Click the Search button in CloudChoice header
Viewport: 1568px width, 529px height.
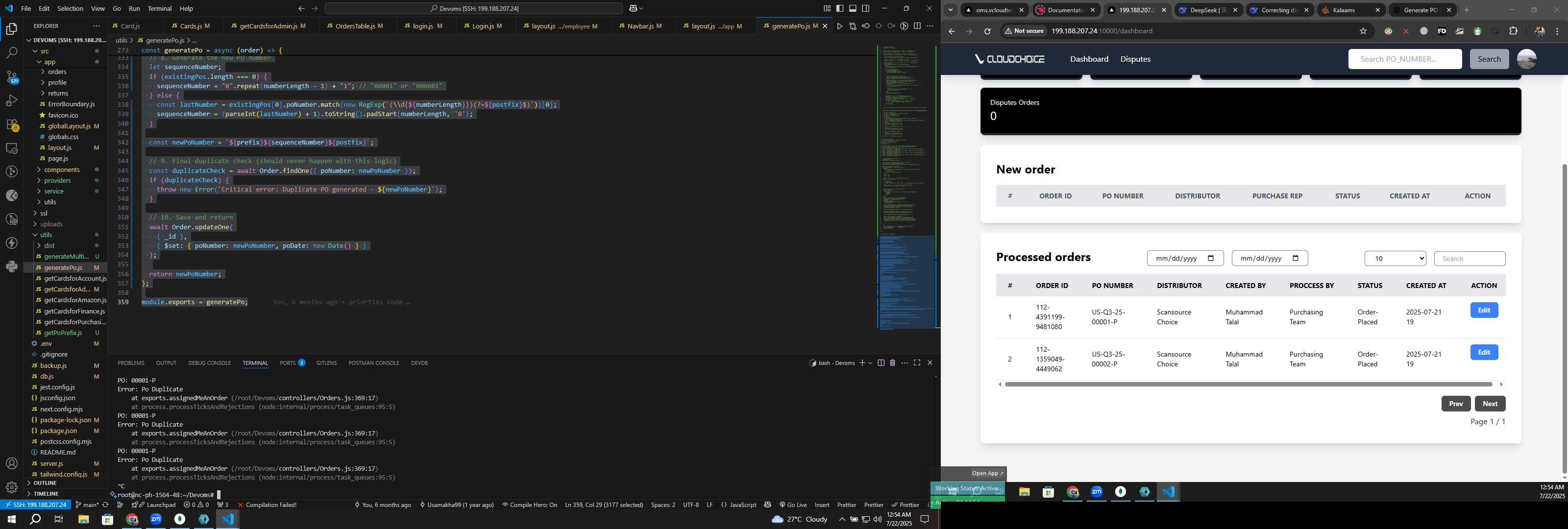point(1489,59)
